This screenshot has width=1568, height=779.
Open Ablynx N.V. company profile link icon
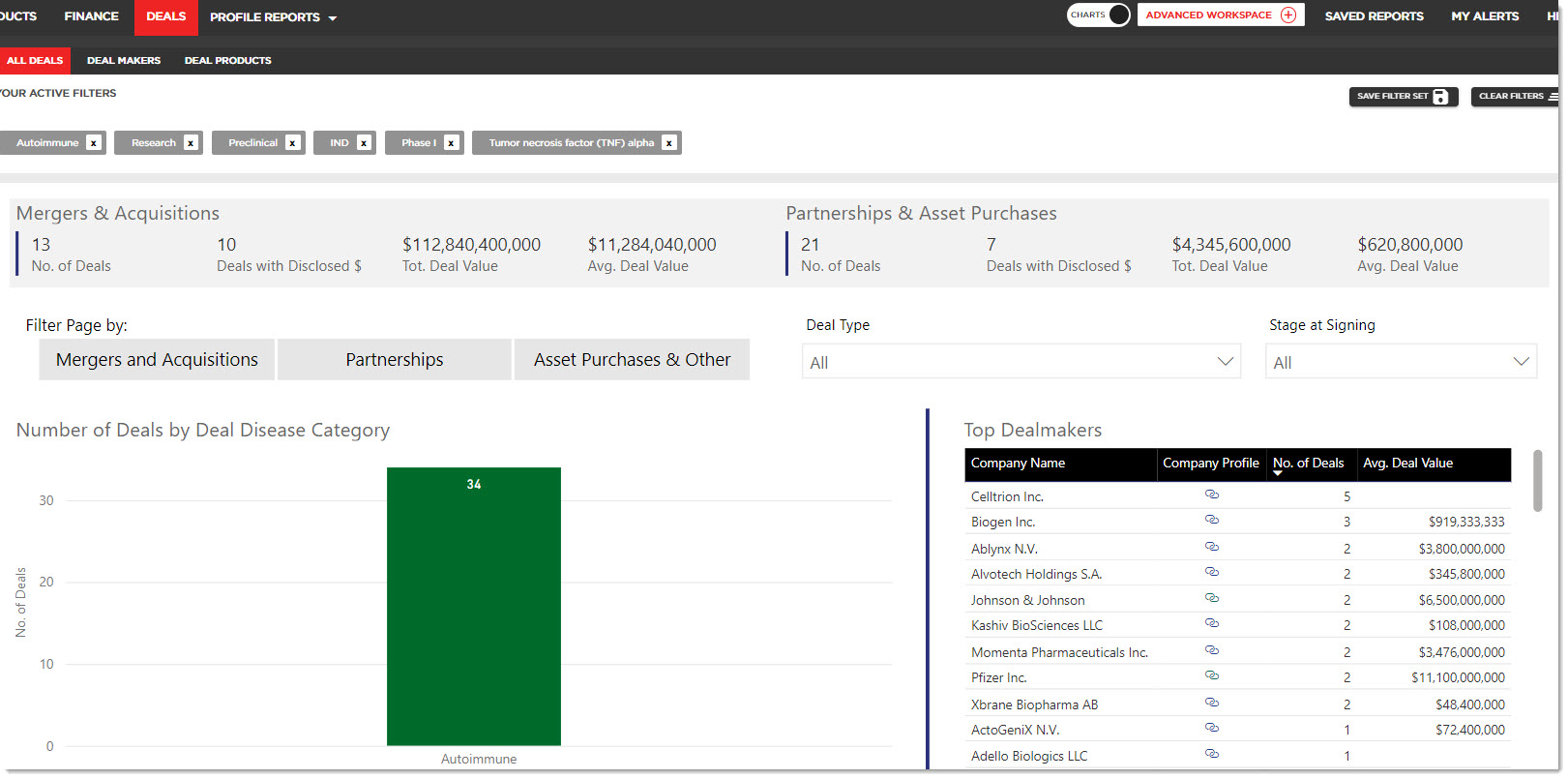1211,547
